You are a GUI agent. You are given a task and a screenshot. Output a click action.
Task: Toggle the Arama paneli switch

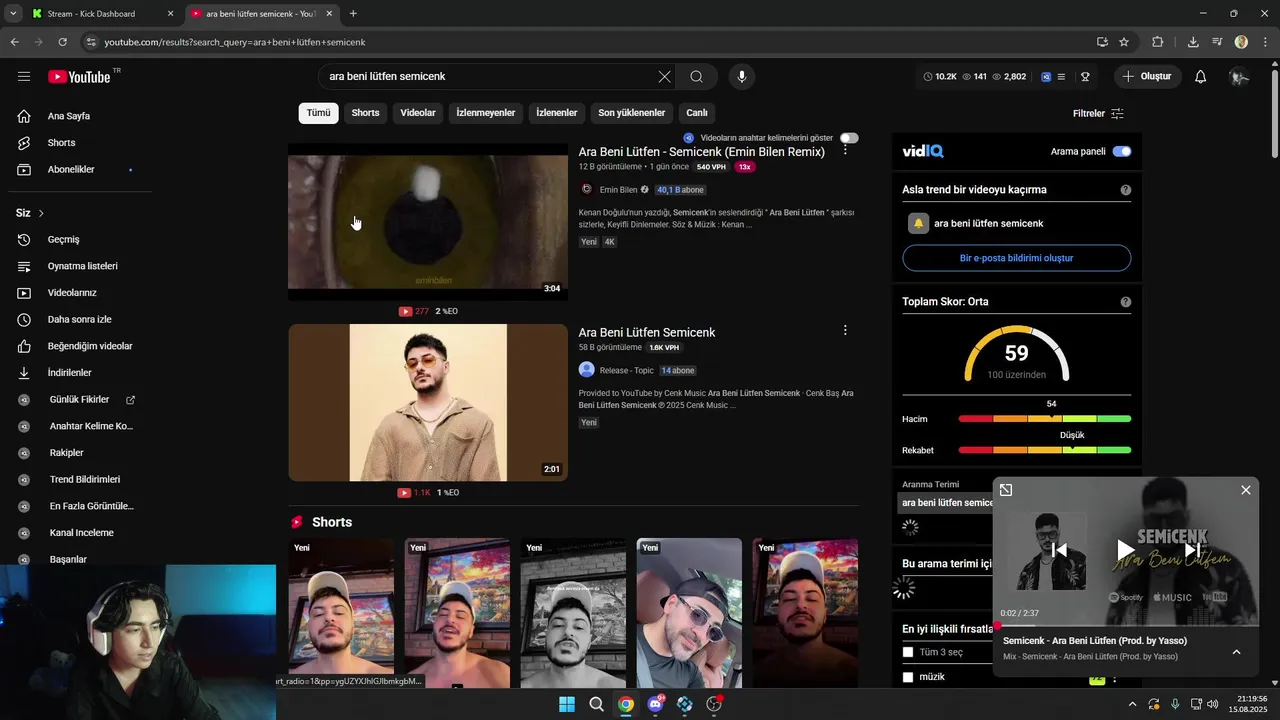1122,152
